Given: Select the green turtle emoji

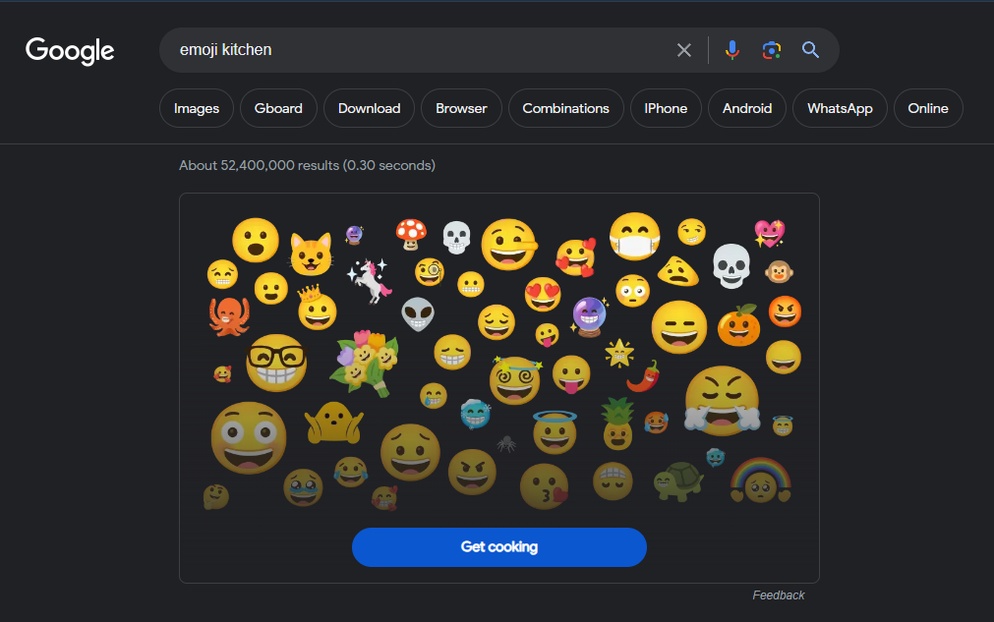Looking at the screenshot, I should (x=678, y=481).
